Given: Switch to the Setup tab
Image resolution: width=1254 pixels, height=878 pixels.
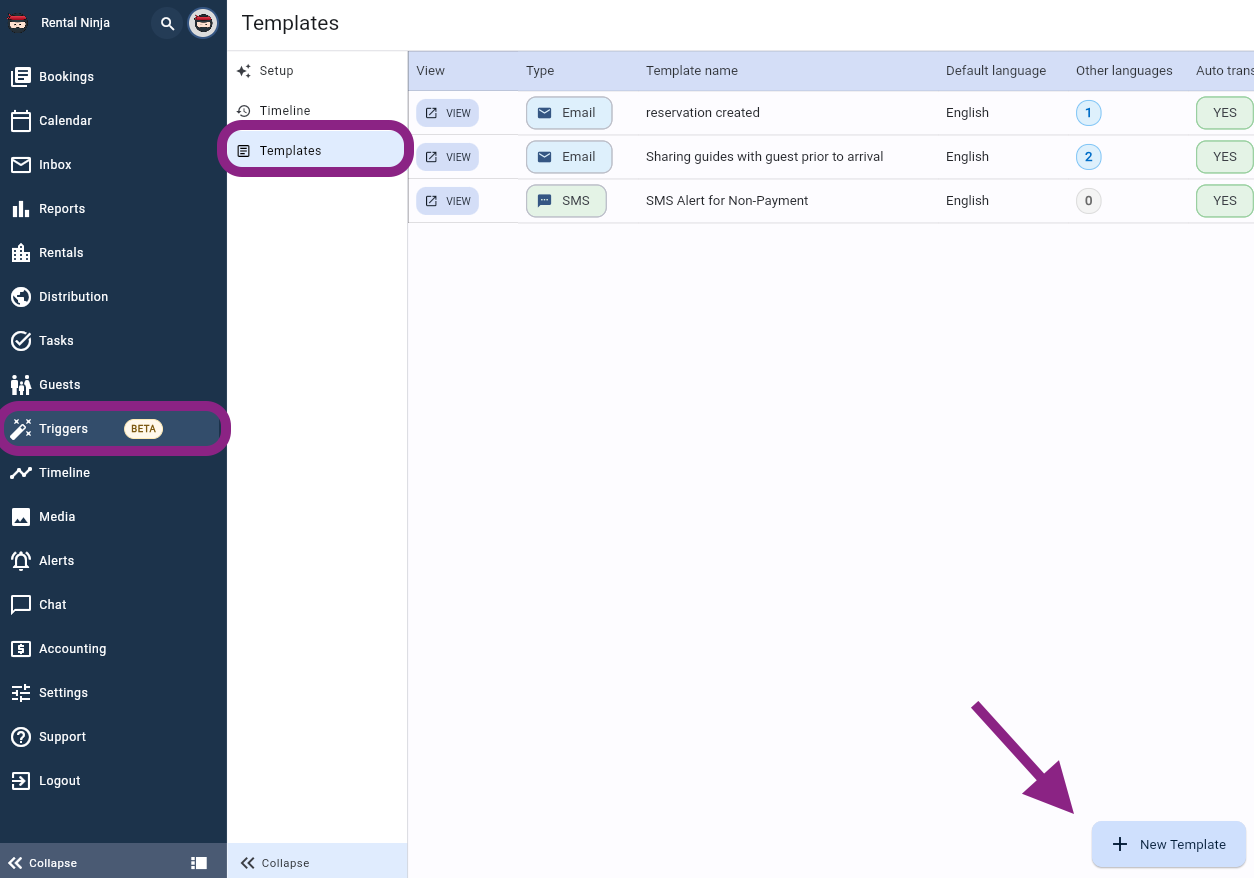Looking at the screenshot, I should 276,71.
